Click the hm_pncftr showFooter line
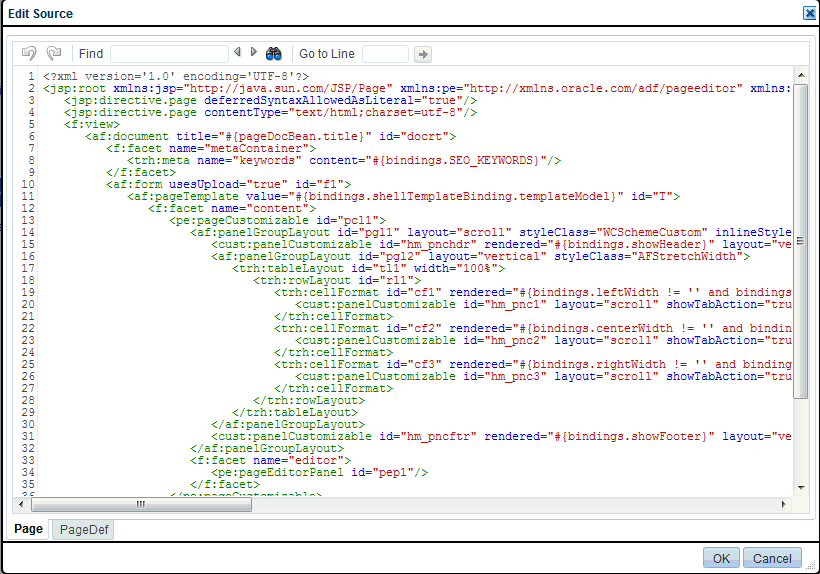The height and width of the screenshot is (574, 820). click(500, 437)
